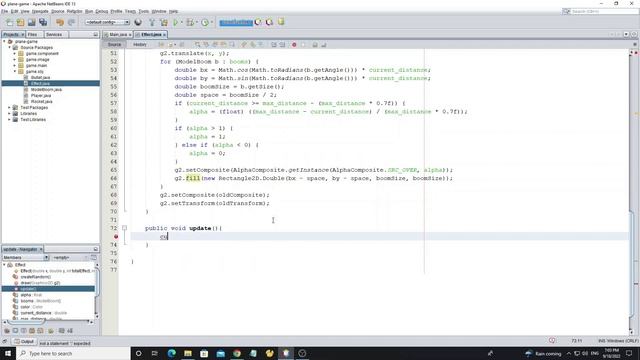
Task: Open the Output panel button
Action: [24, 342]
